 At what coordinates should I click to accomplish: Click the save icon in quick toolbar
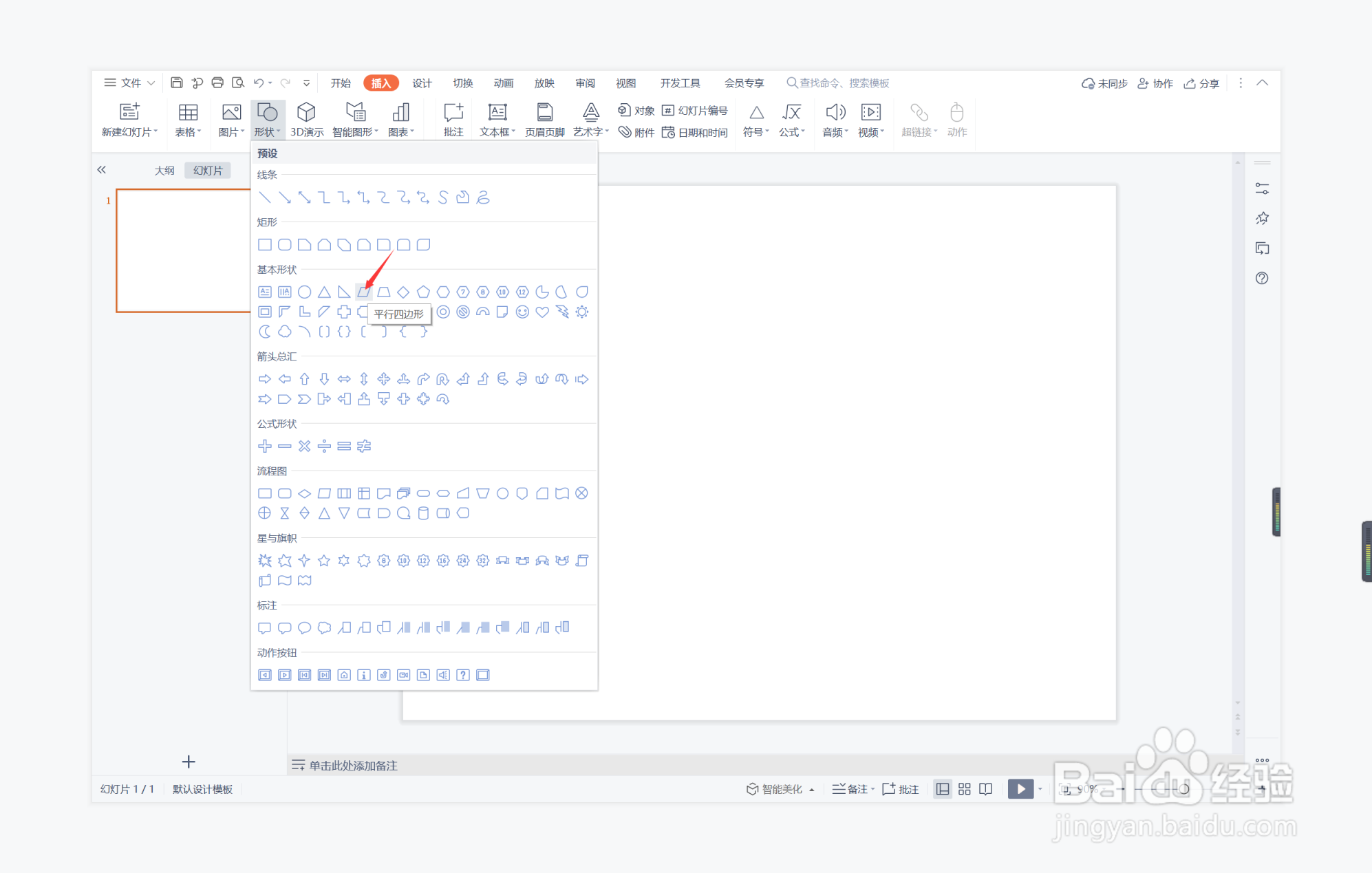pyautogui.click(x=177, y=83)
